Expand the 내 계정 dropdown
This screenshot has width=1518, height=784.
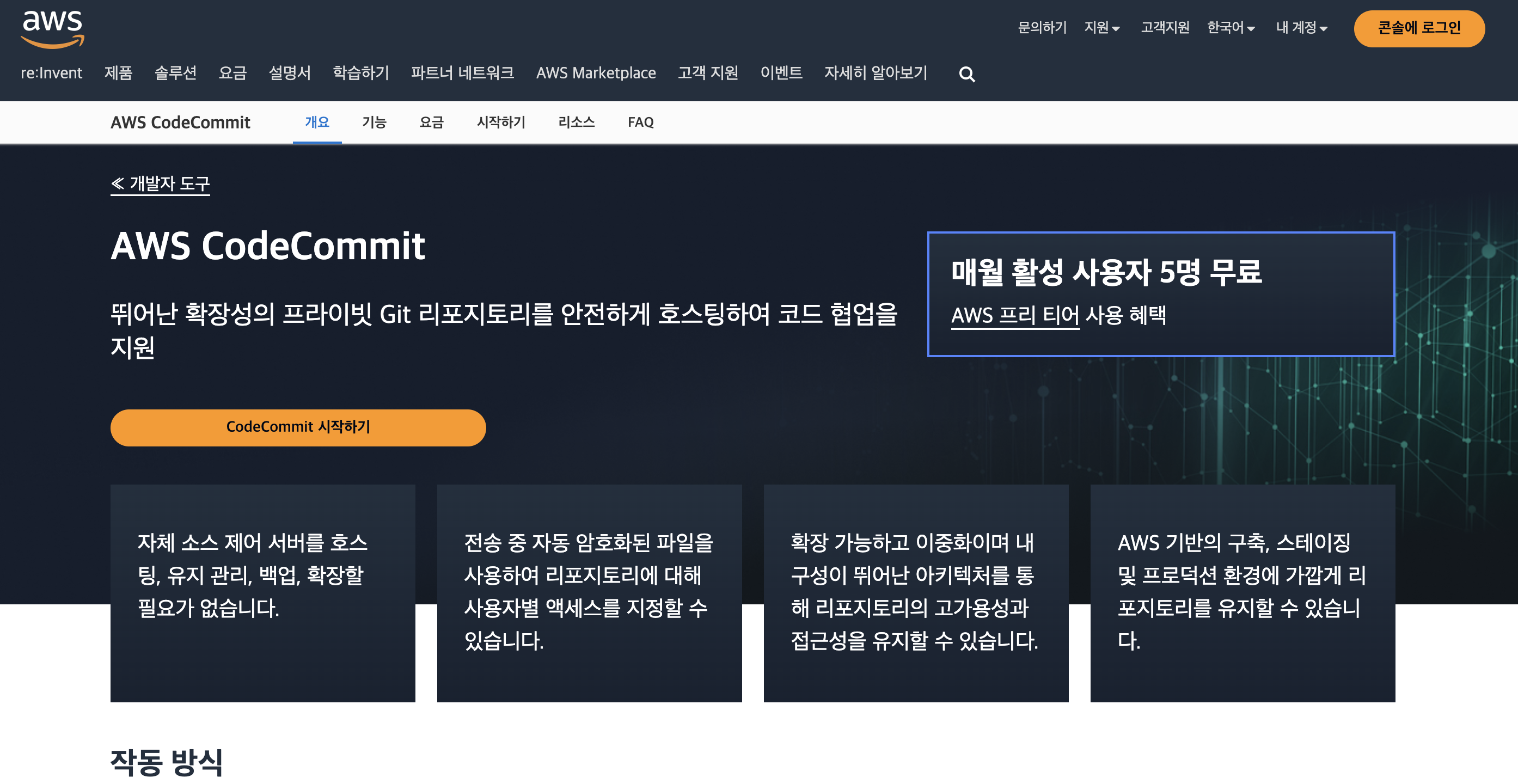tap(1302, 28)
